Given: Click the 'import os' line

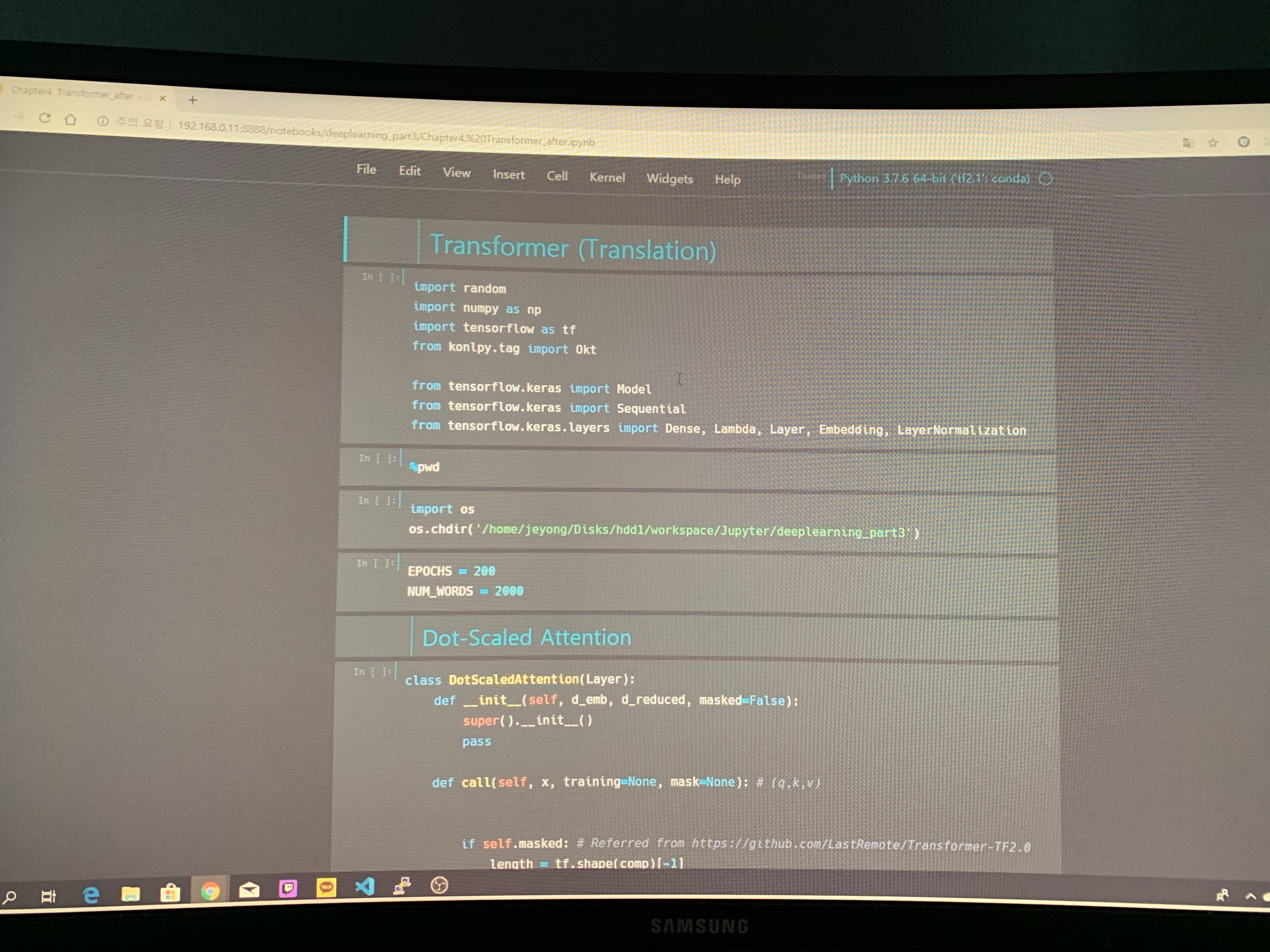Looking at the screenshot, I should tap(442, 509).
